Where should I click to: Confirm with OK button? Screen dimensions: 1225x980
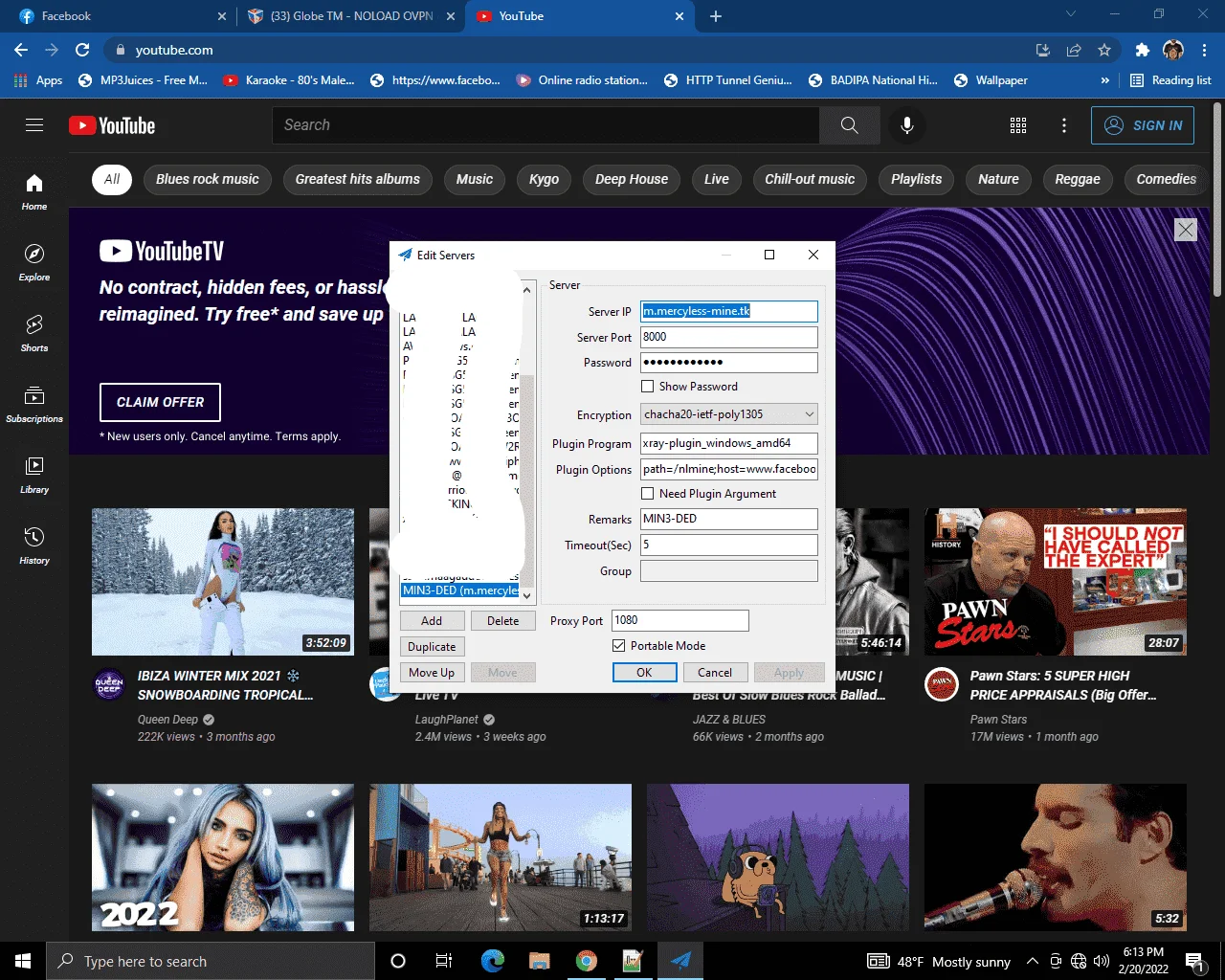click(644, 673)
